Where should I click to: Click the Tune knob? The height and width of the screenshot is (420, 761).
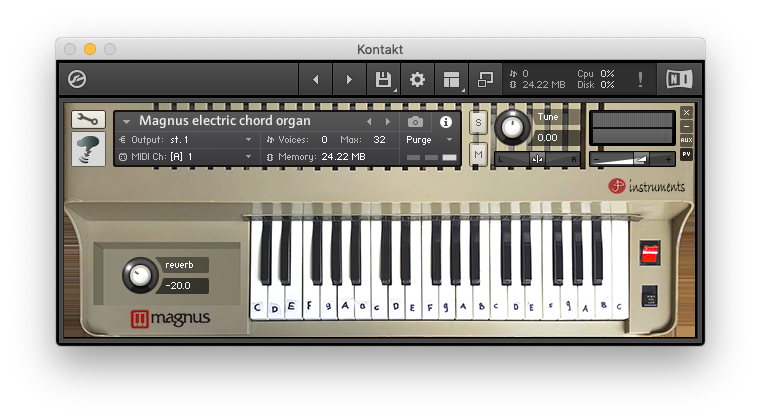click(512, 127)
